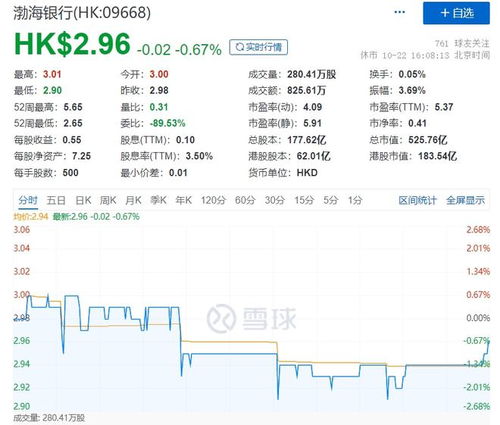500x425 pixels.
Task: Click the 每股净资产 value 7.25
Action: click(x=81, y=156)
